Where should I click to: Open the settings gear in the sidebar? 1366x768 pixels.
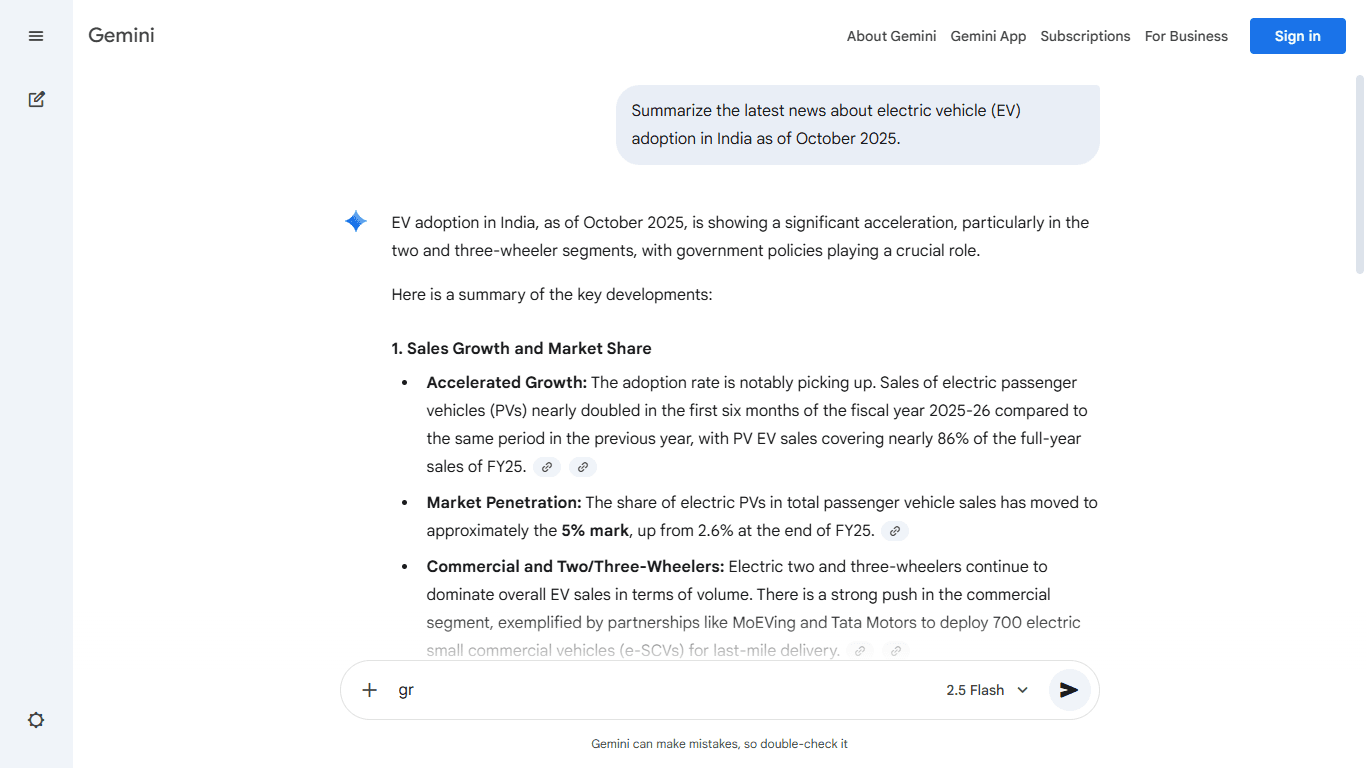click(36, 720)
